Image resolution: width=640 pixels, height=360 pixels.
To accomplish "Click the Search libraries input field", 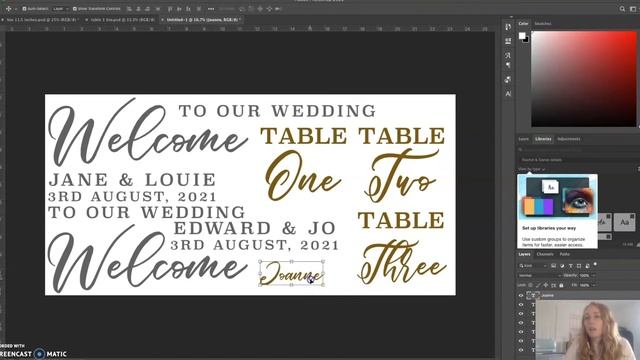I will (578, 150).
